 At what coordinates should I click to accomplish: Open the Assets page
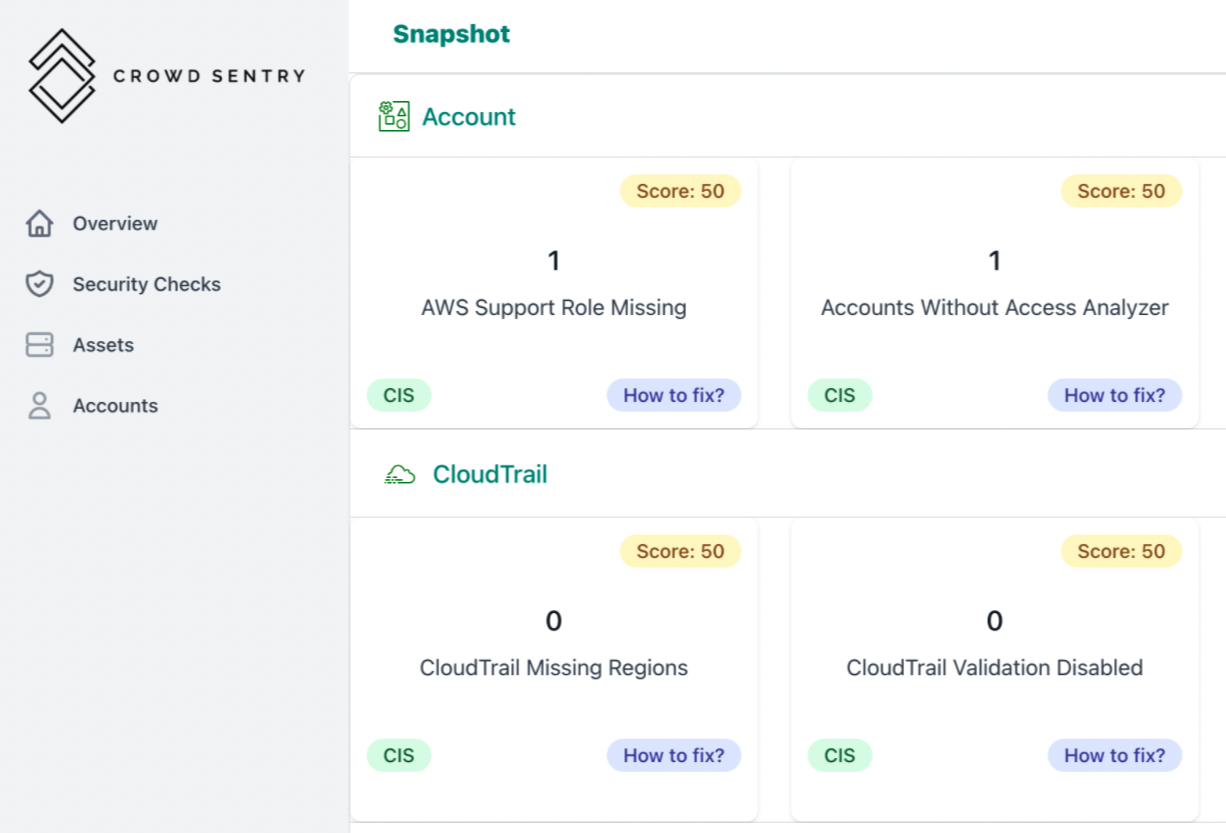(x=103, y=345)
